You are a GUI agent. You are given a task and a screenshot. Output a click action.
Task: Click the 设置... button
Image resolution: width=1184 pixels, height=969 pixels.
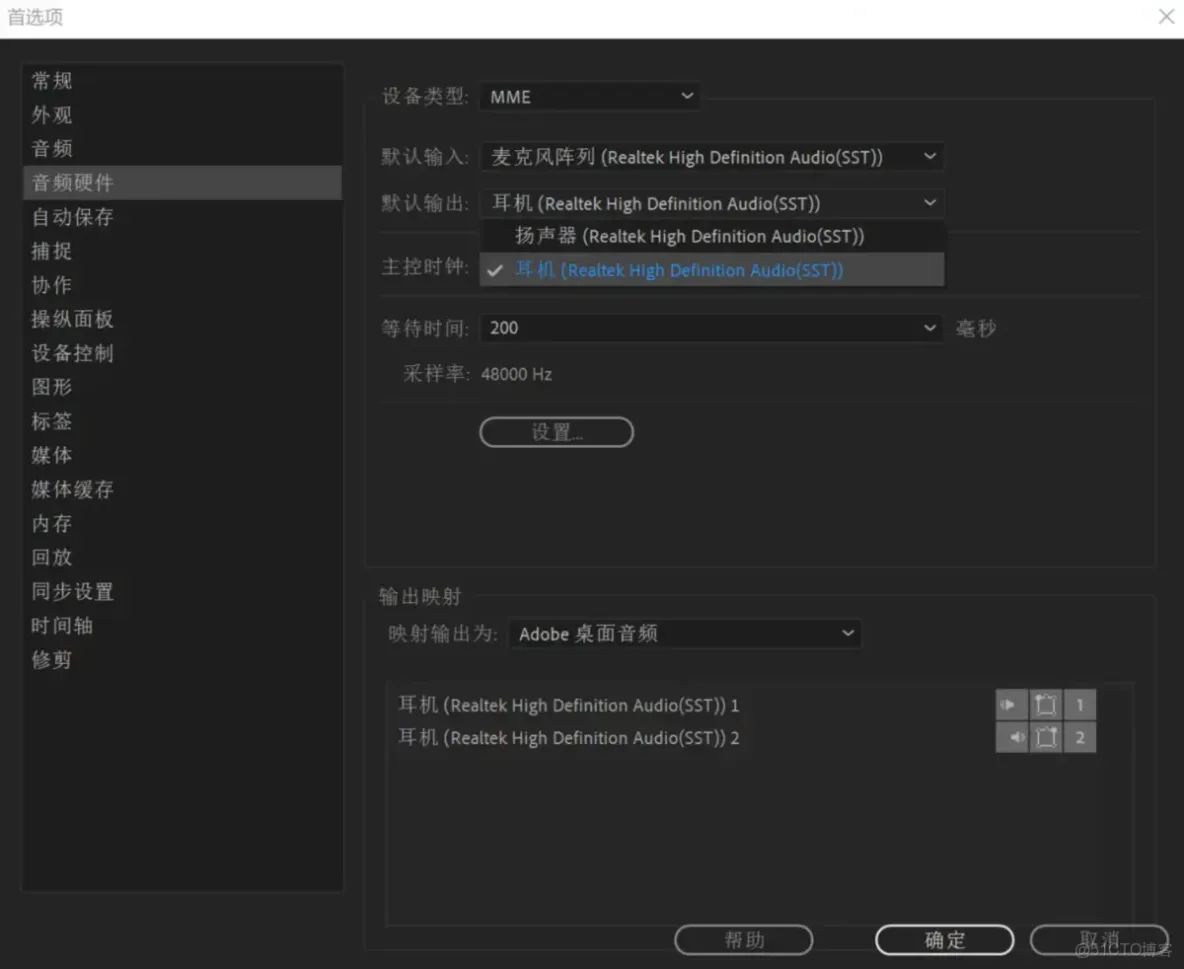[556, 432]
